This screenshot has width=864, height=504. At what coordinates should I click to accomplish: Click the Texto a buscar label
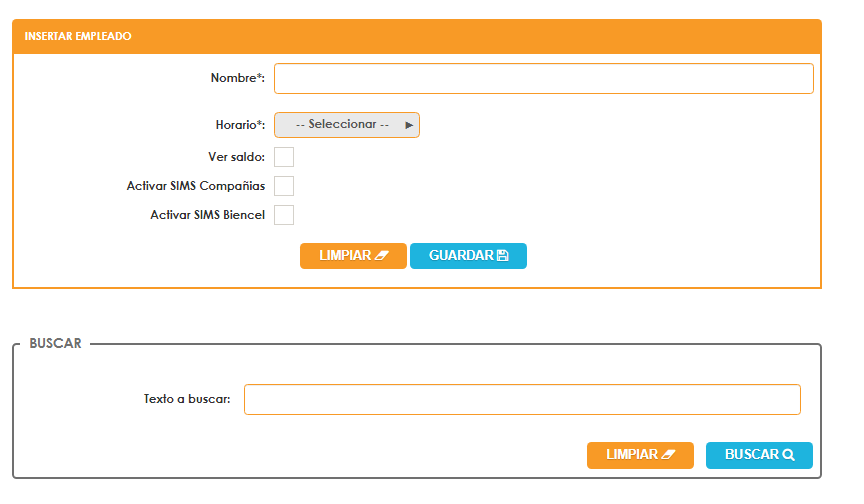[187, 399]
